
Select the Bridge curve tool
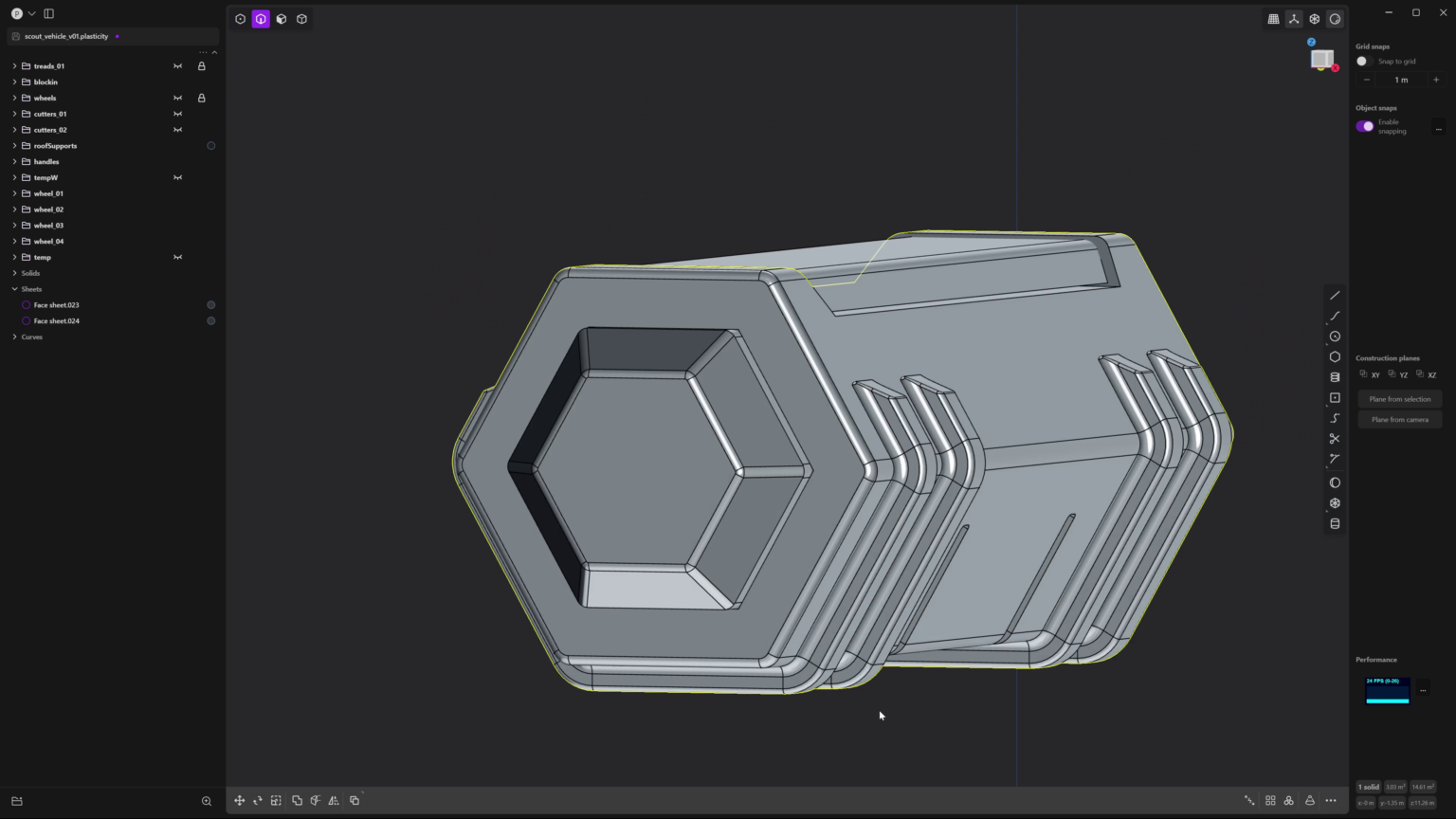pyautogui.click(x=1335, y=418)
